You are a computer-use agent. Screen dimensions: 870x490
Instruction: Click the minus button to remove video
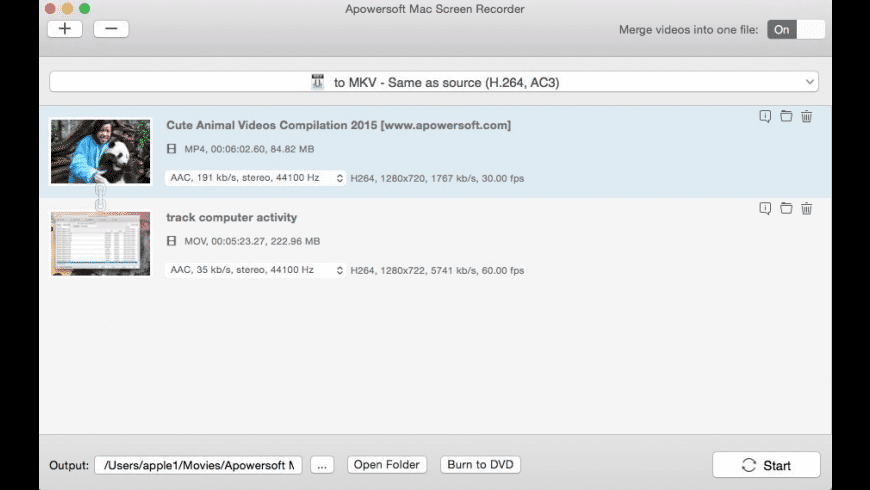[x=111, y=29]
